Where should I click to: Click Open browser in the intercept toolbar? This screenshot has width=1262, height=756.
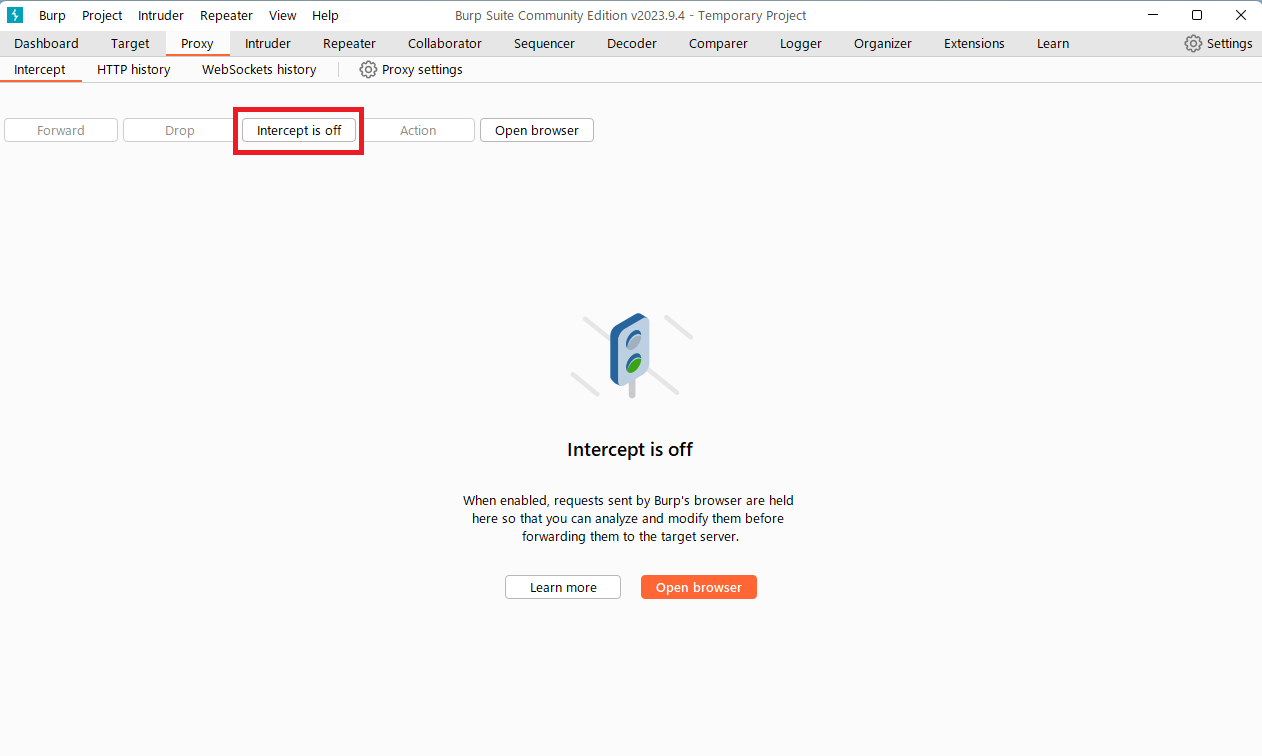(x=537, y=131)
